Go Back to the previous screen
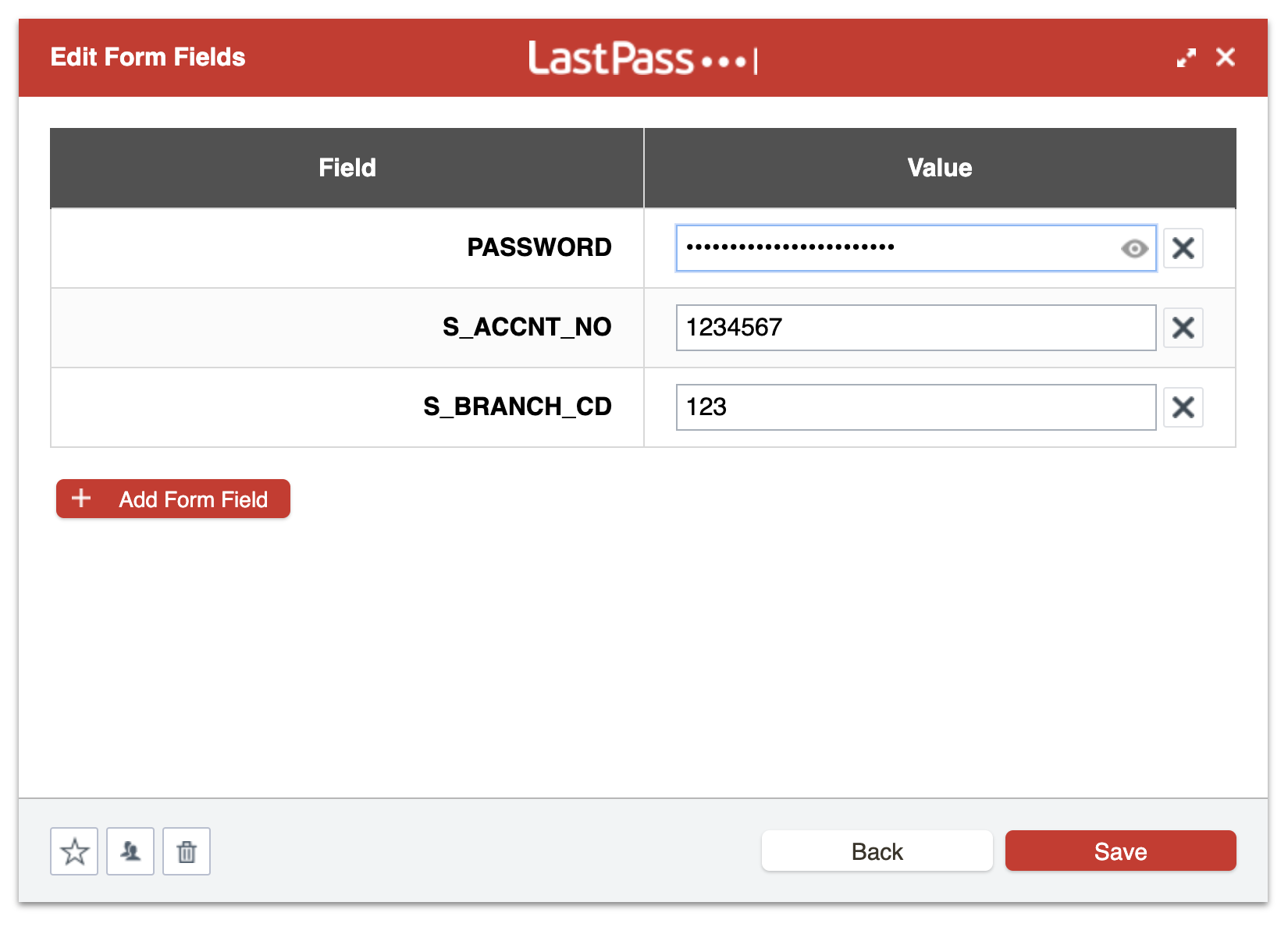The image size is (1288, 927). (x=876, y=851)
